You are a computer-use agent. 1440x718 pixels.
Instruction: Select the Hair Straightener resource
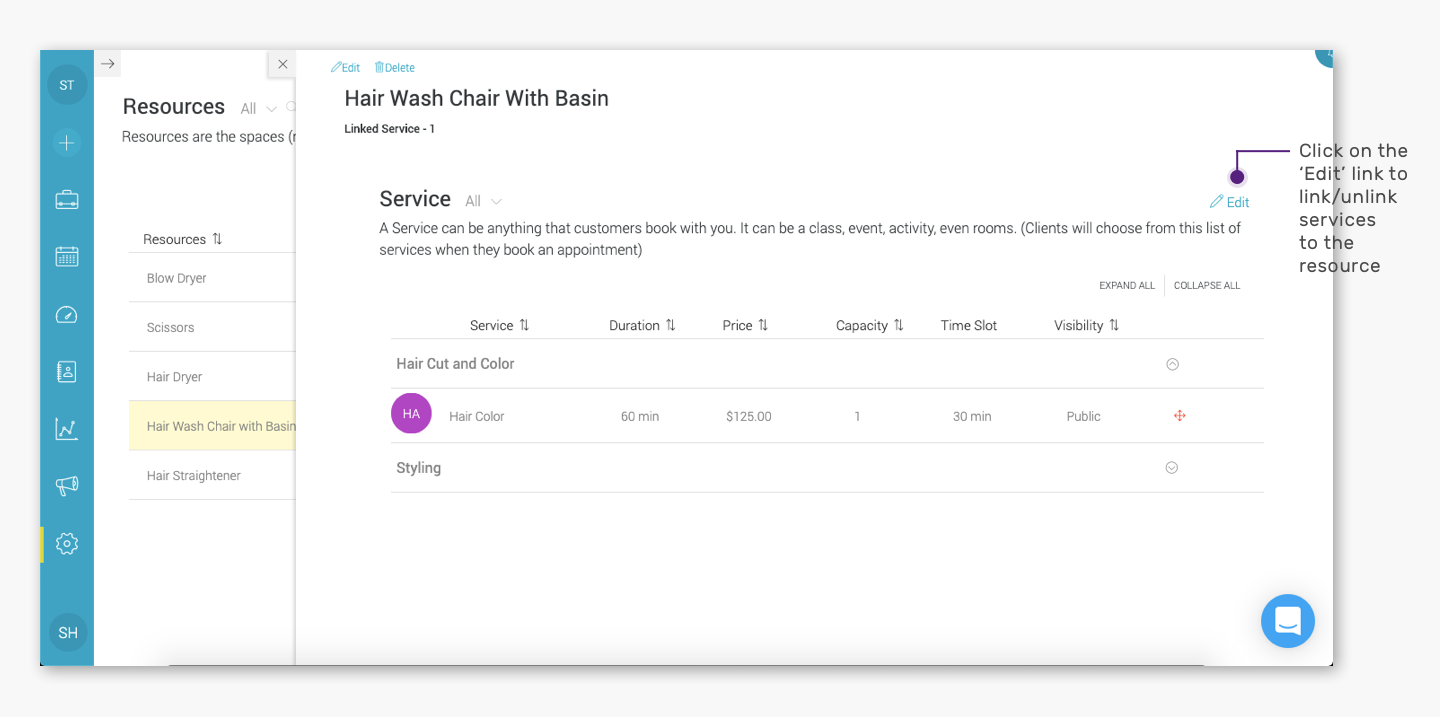pos(212,476)
